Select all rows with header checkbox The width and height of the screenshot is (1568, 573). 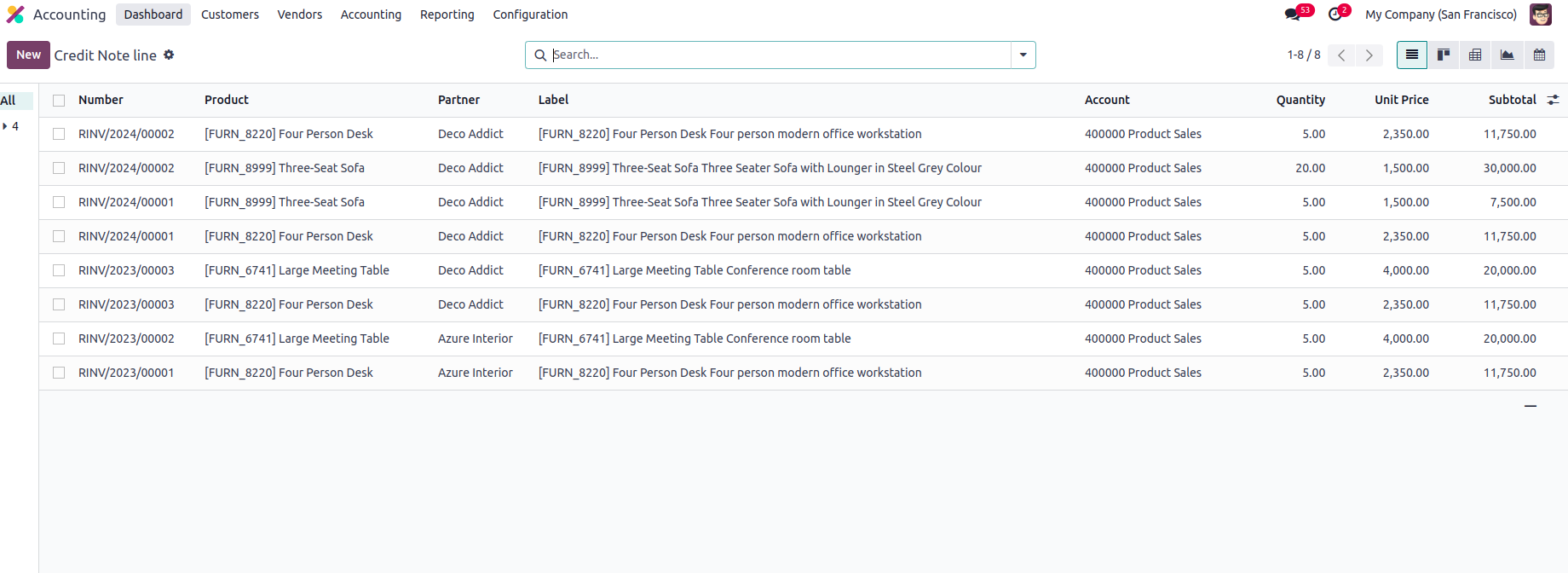click(x=59, y=101)
